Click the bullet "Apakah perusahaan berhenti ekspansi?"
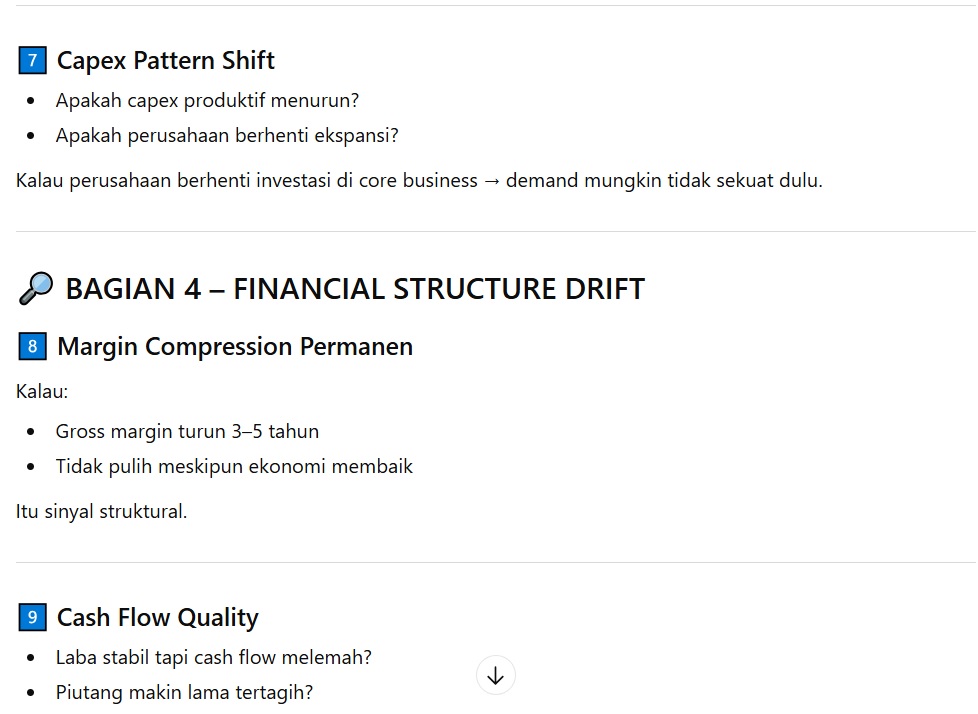Image resolution: width=978 pixels, height=714 pixels. click(227, 135)
